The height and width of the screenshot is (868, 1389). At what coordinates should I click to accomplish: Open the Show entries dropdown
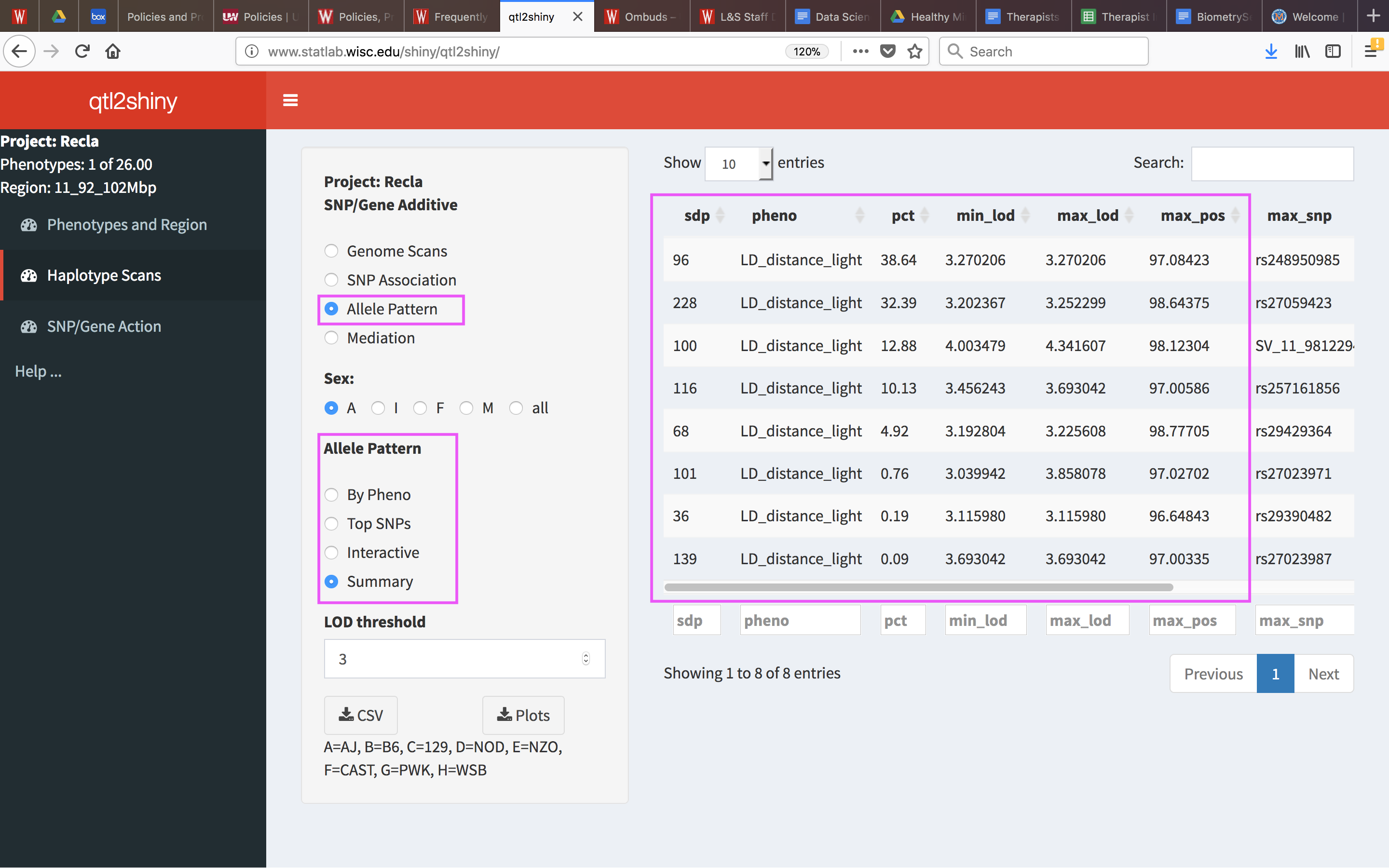(x=739, y=163)
